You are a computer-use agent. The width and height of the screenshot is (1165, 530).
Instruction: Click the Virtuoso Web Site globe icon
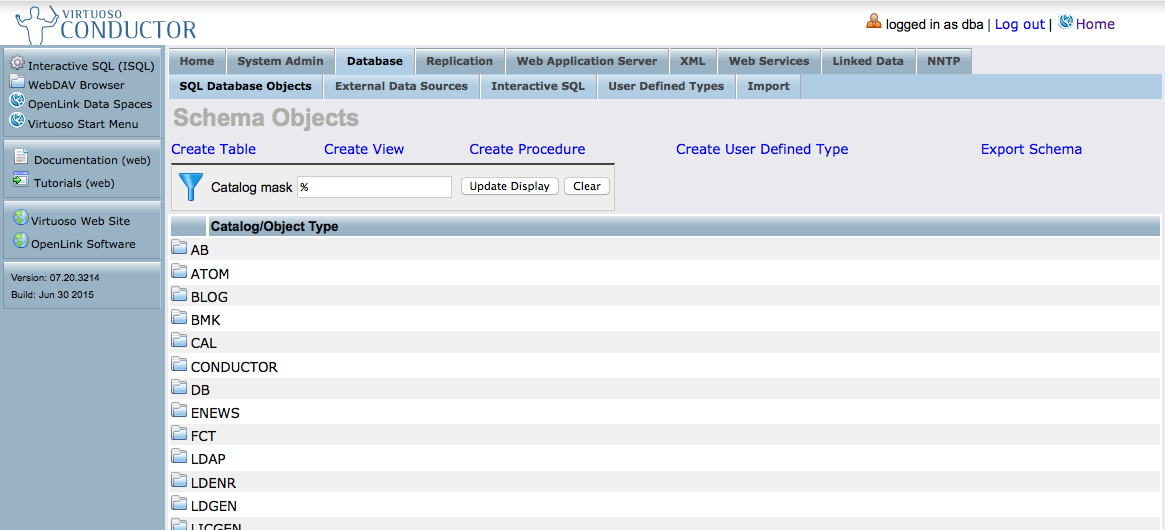pos(20,219)
